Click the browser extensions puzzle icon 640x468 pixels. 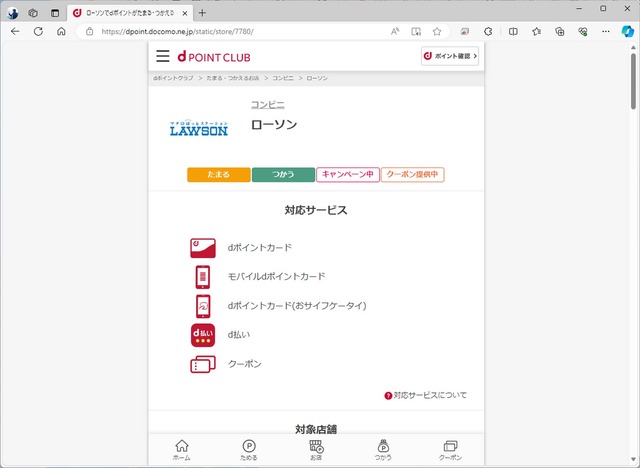pyautogui.click(x=488, y=31)
